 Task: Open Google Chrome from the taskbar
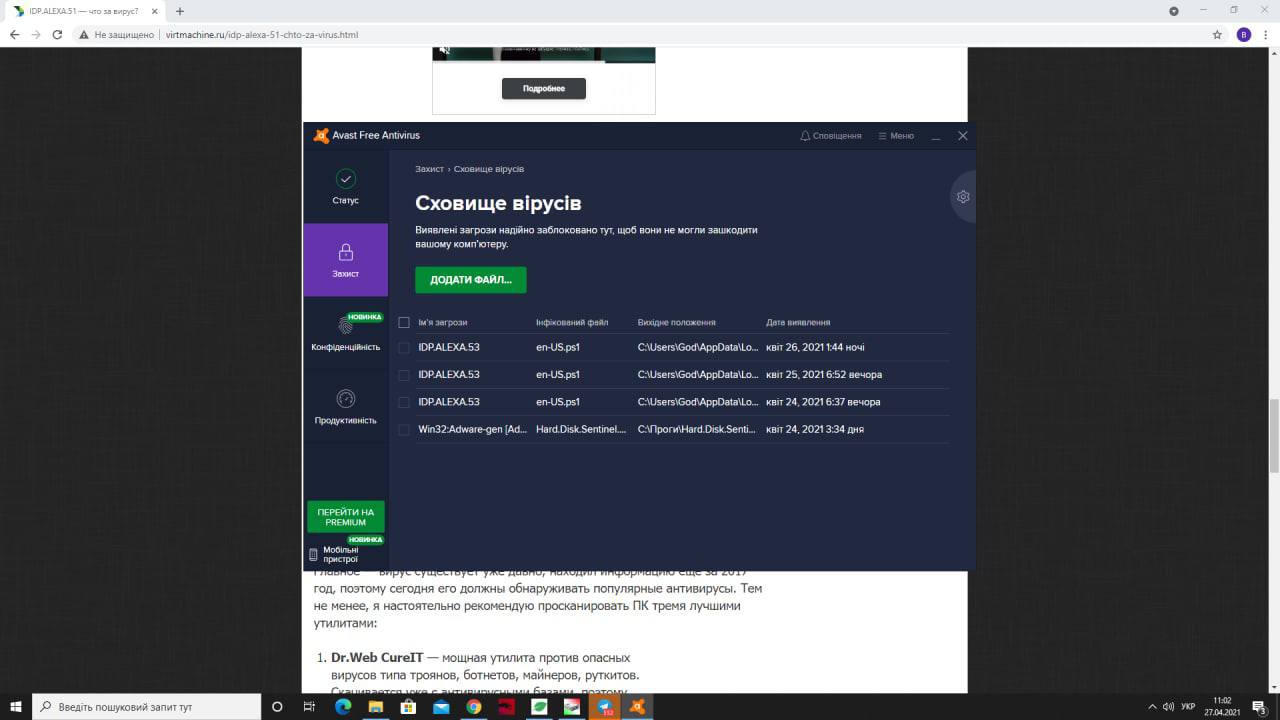pos(474,707)
